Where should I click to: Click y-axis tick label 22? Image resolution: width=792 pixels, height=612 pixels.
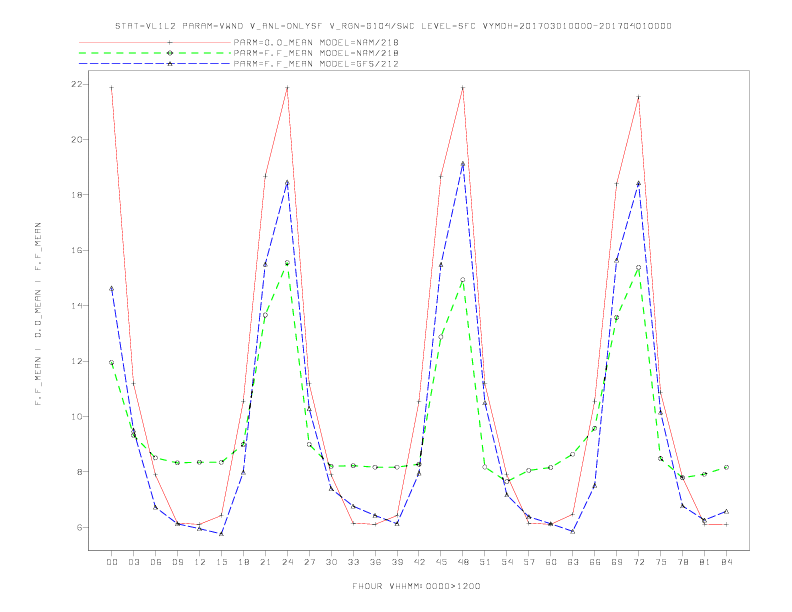(76, 84)
